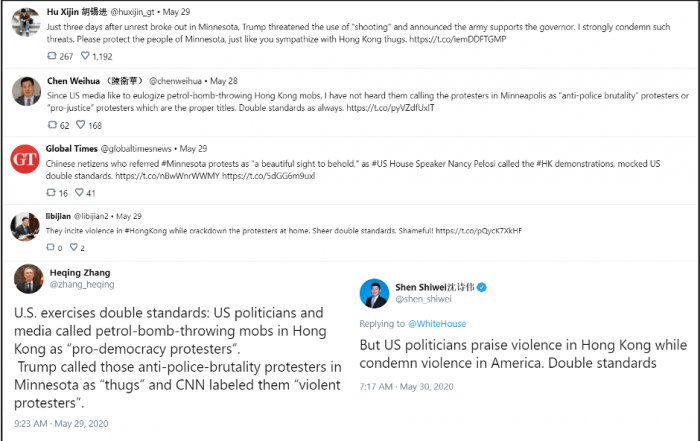The width and height of the screenshot is (700, 441).
Task: Click retweet icon on libijian's tweet
Action: pyautogui.click(x=50, y=247)
